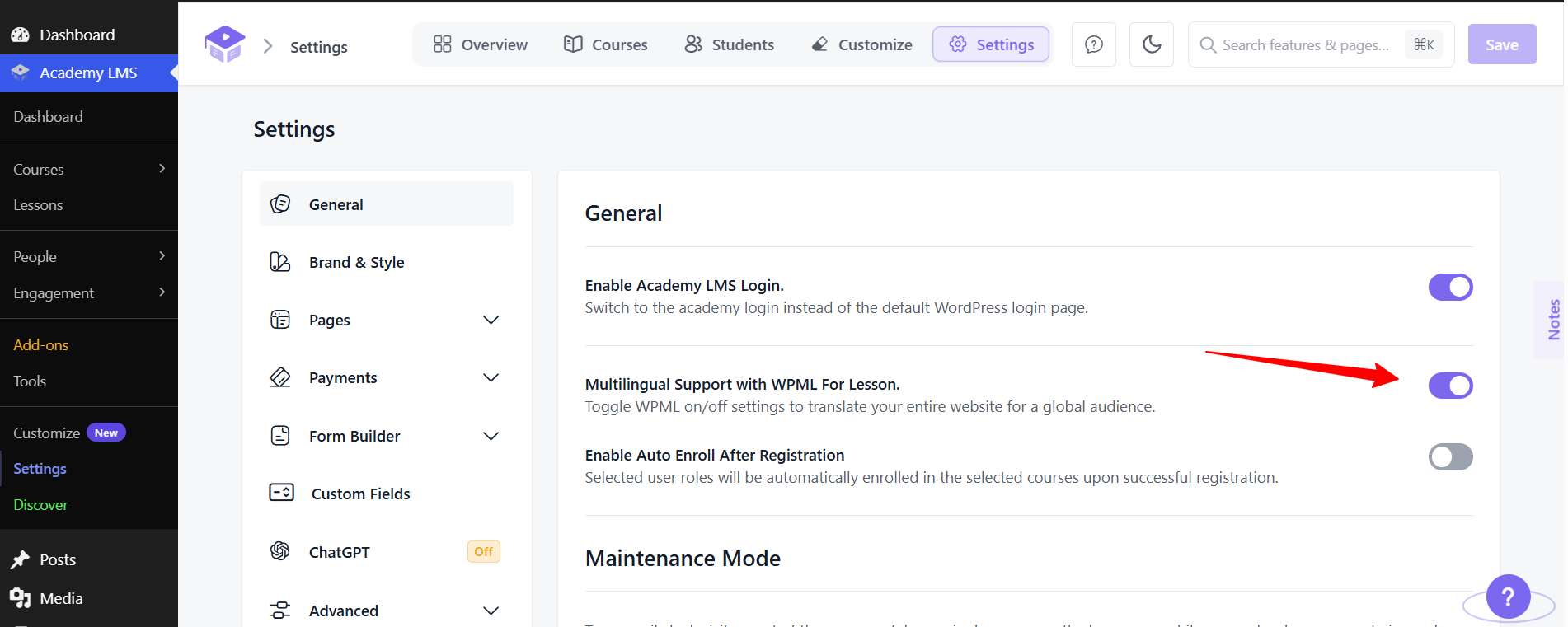Click the Brand & Style icon

(x=280, y=262)
